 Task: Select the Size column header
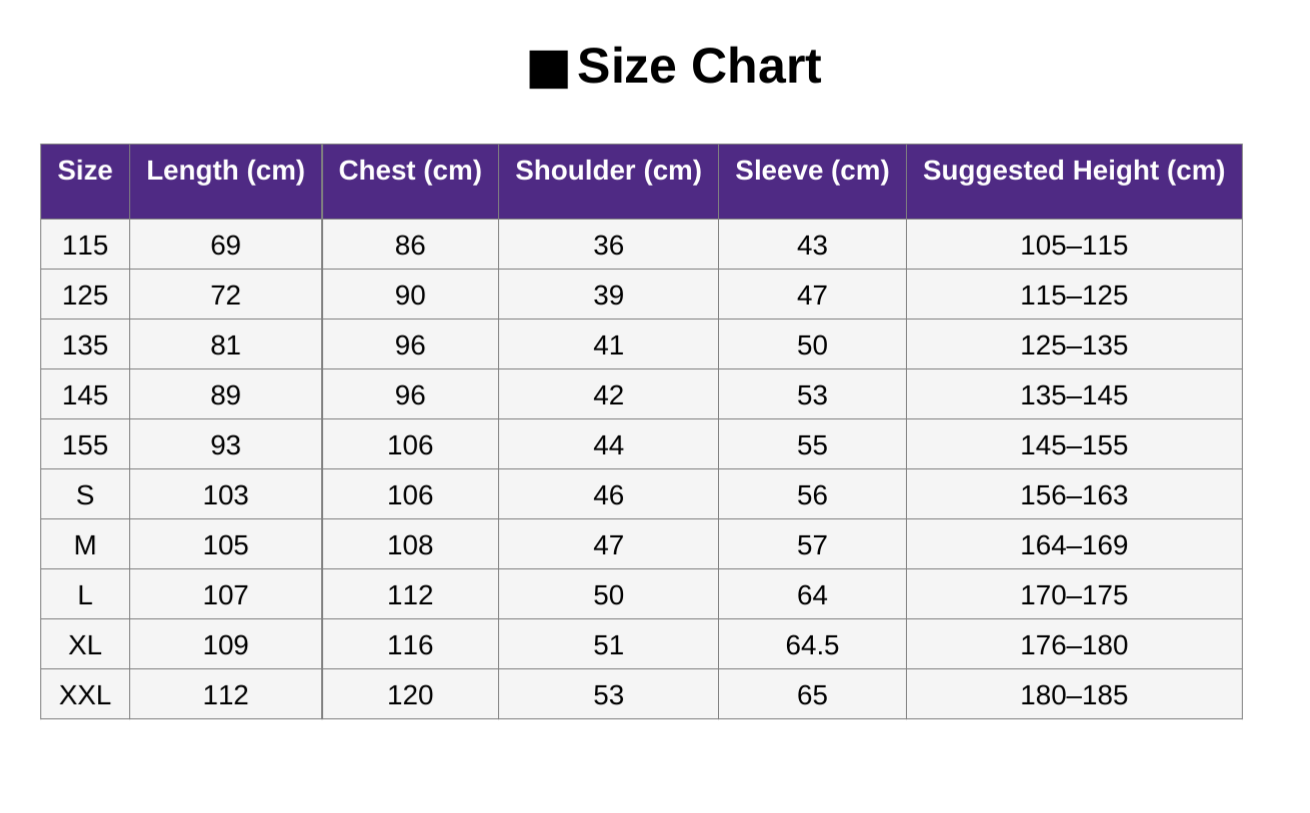click(85, 171)
